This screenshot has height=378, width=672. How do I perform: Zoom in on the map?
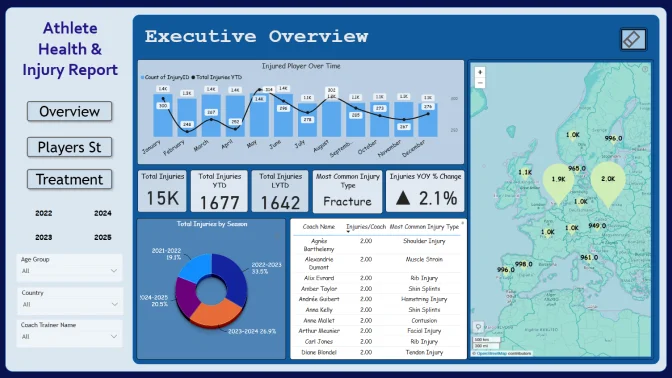(480, 72)
